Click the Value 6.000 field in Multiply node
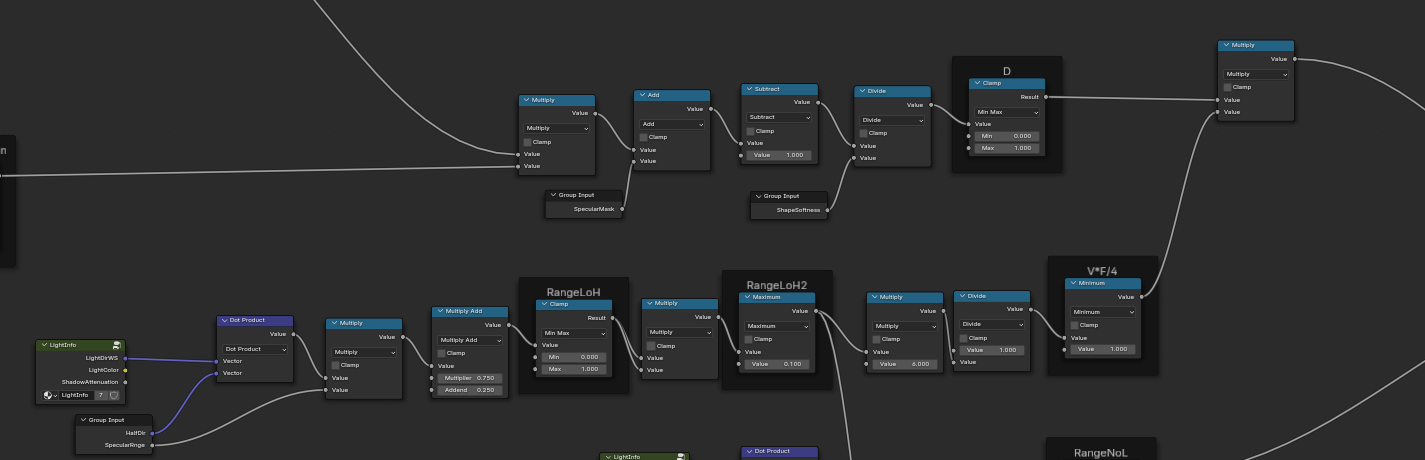Screen dimensions: 1425x460 904,364
